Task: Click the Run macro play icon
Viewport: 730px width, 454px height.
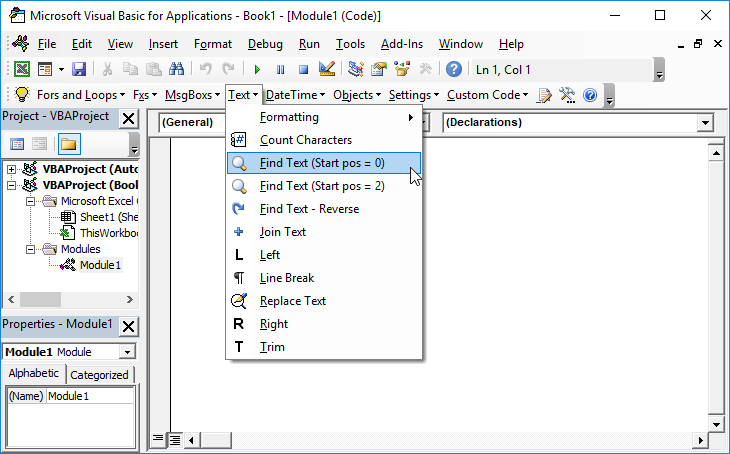Action: [x=257, y=69]
